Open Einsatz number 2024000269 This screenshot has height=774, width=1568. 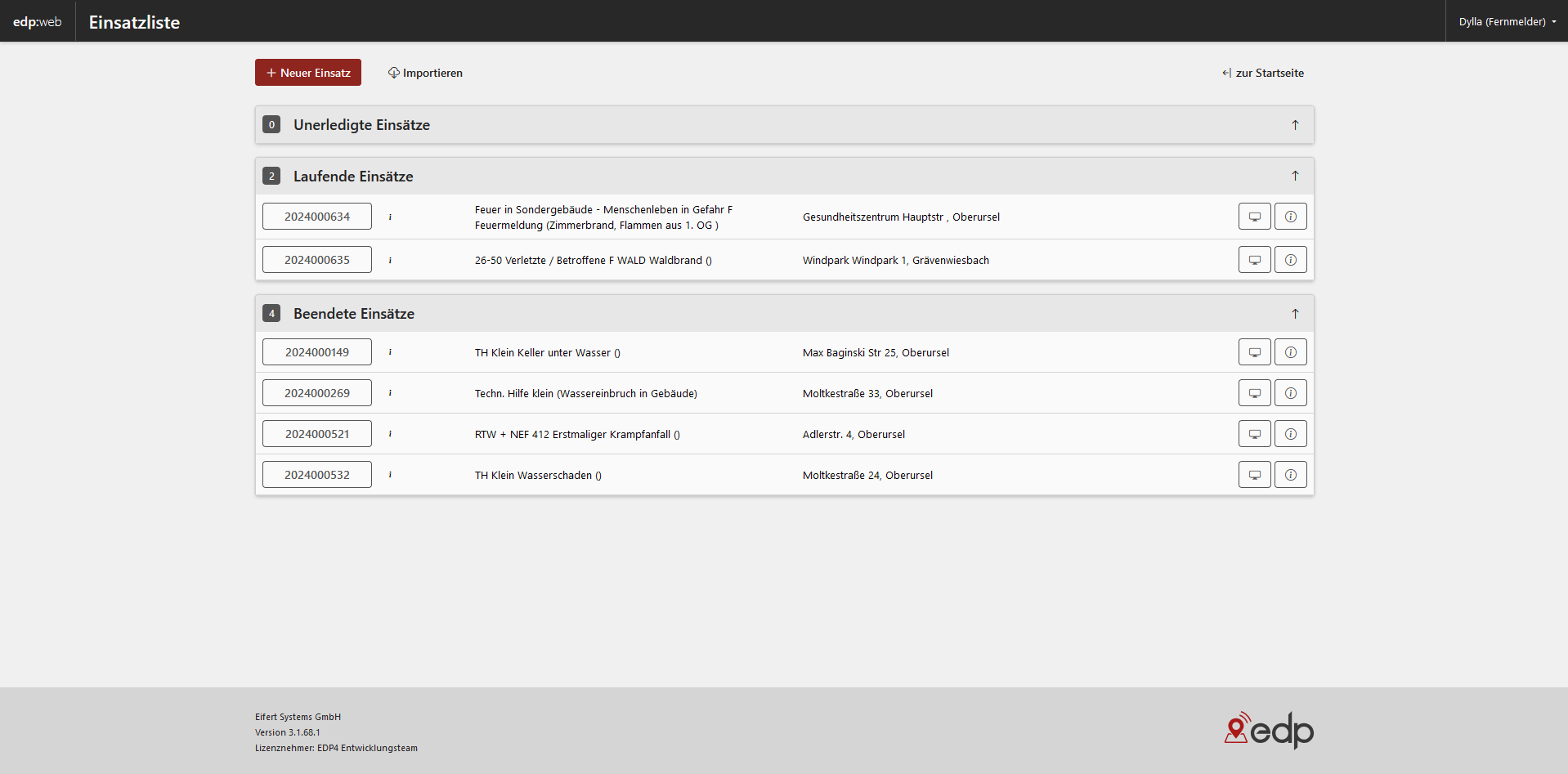[x=317, y=393]
